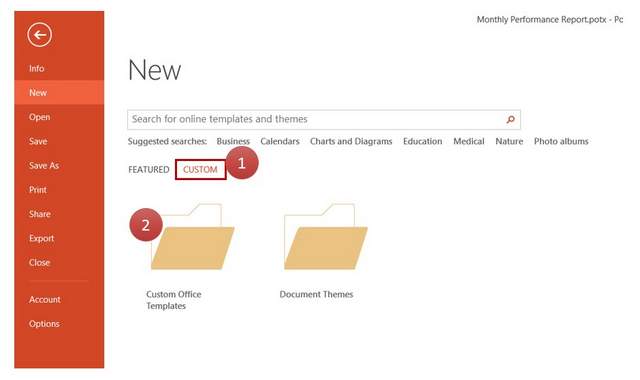
Task: Switch to the CUSTOM tab
Action: [200, 169]
